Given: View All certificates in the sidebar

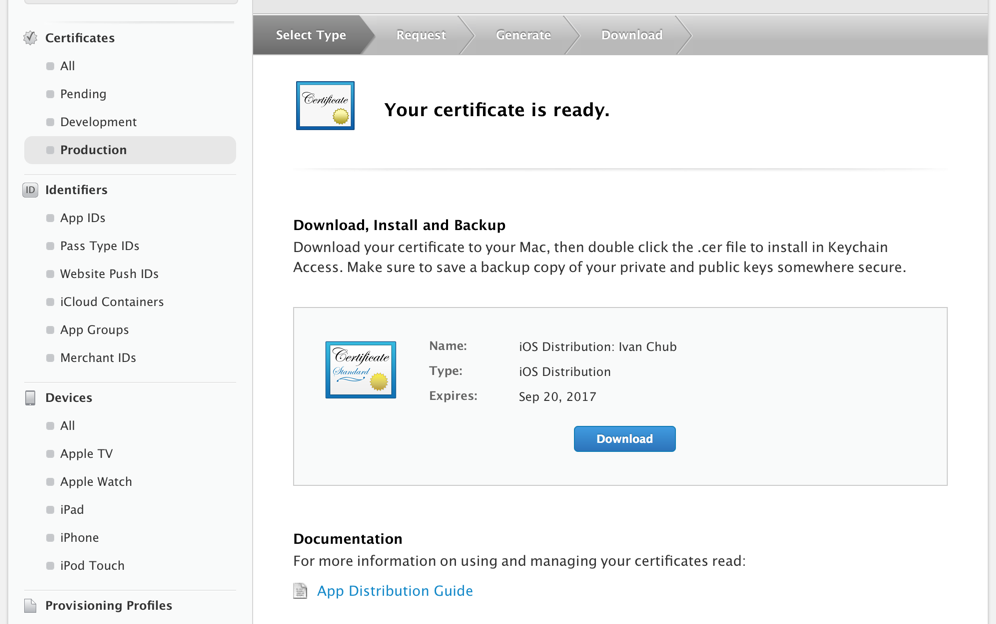Looking at the screenshot, I should (69, 65).
